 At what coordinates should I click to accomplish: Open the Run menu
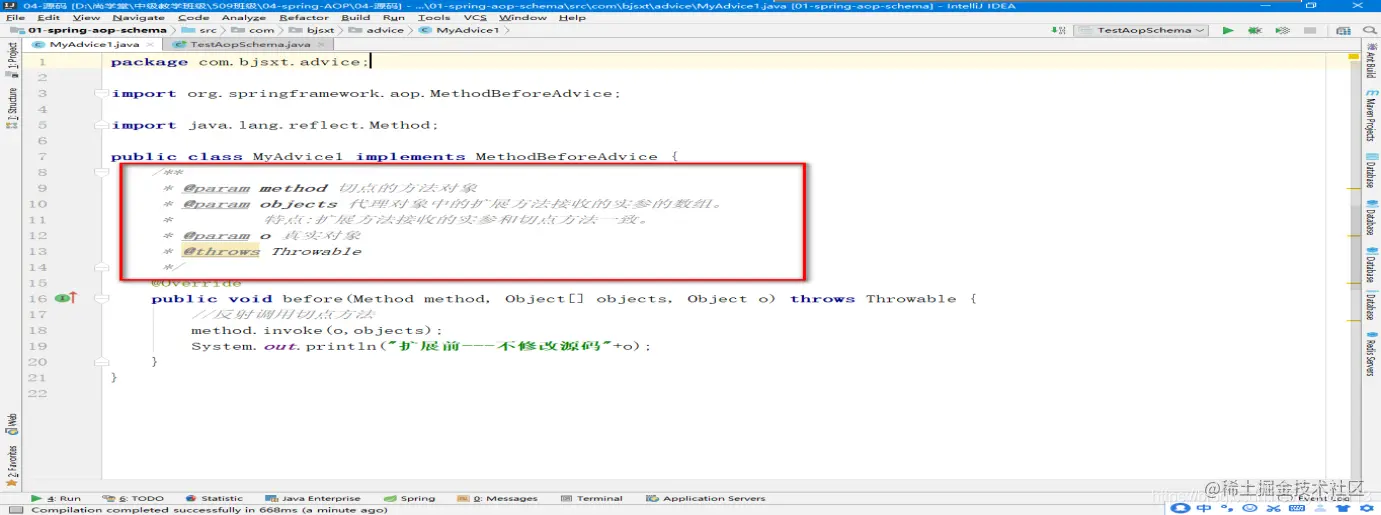(394, 17)
